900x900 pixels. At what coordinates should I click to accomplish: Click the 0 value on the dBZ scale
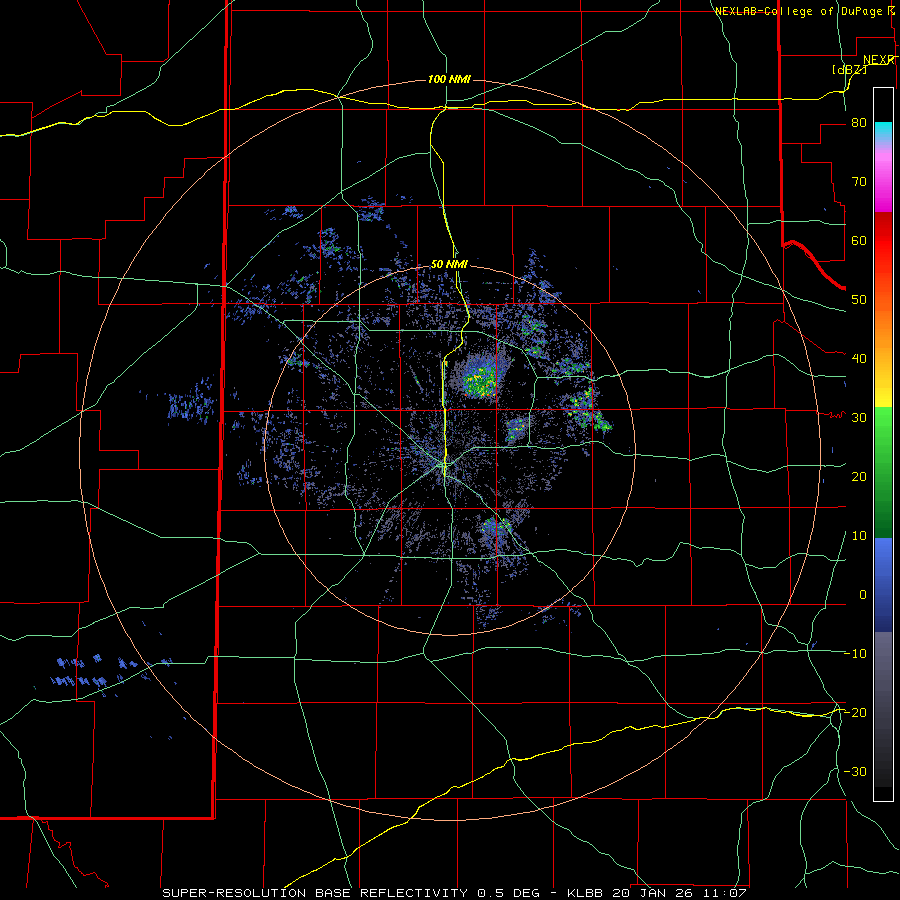(863, 595)
